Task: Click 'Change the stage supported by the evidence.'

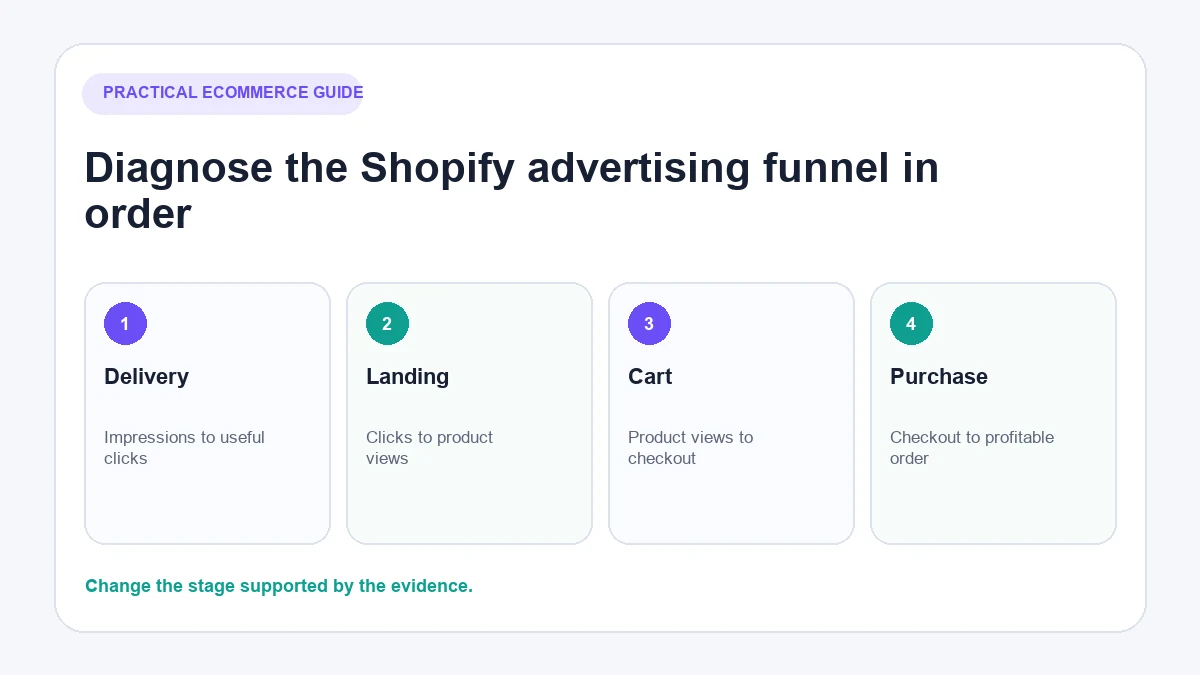Action: 279,586
